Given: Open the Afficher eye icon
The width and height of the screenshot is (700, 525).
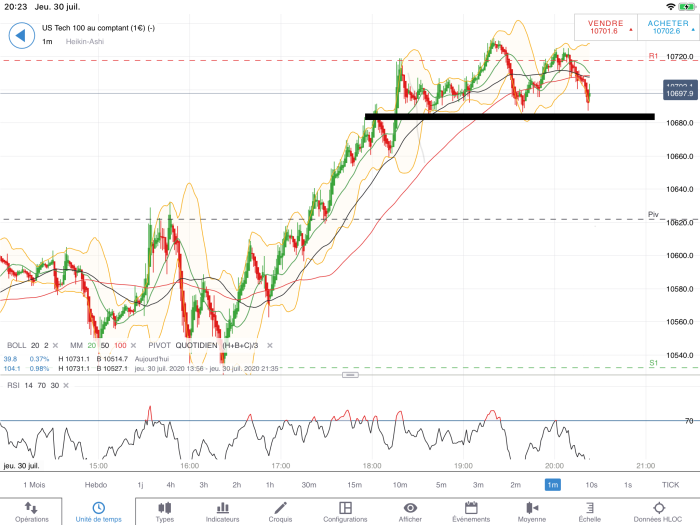Looking at the screenshot, I should point(410,508).
